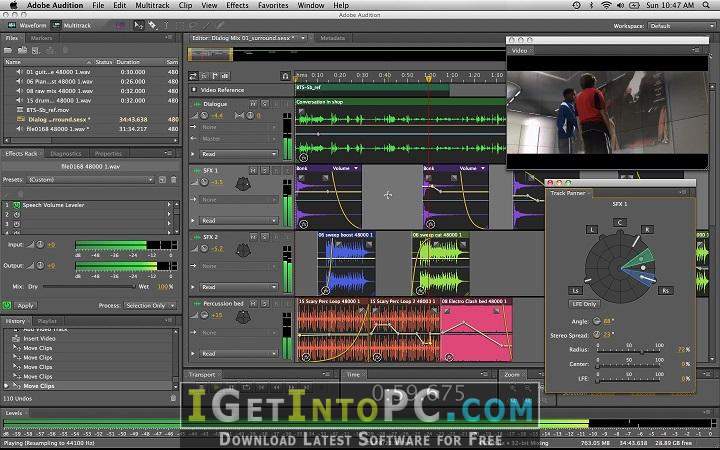Click the Percussion bed volume knob
720x450 pixels.
(204, 315)
